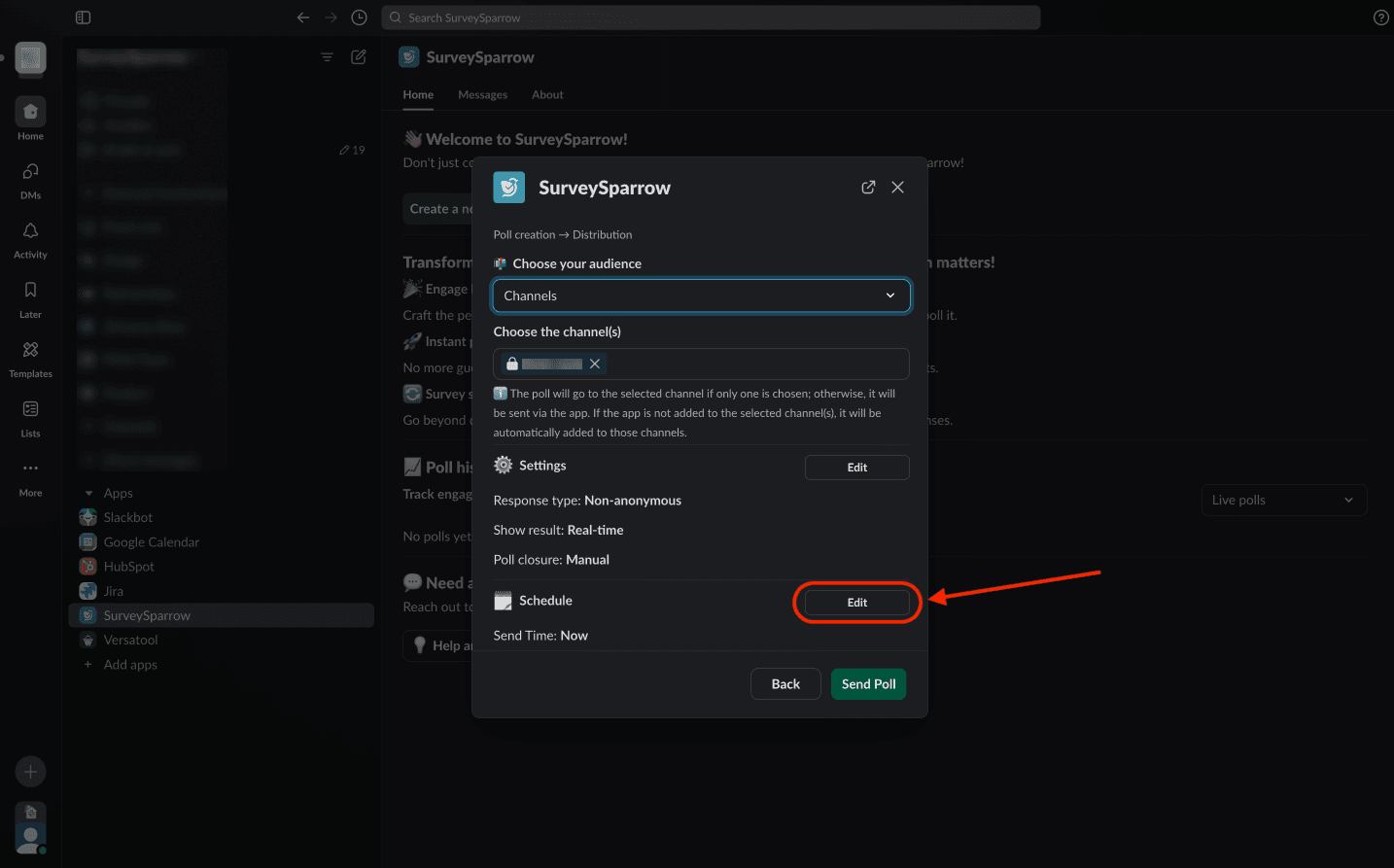Viewport: 1394px width, 868px height.
Task: Click Edit next to Schedule
Action: (856, 603)
